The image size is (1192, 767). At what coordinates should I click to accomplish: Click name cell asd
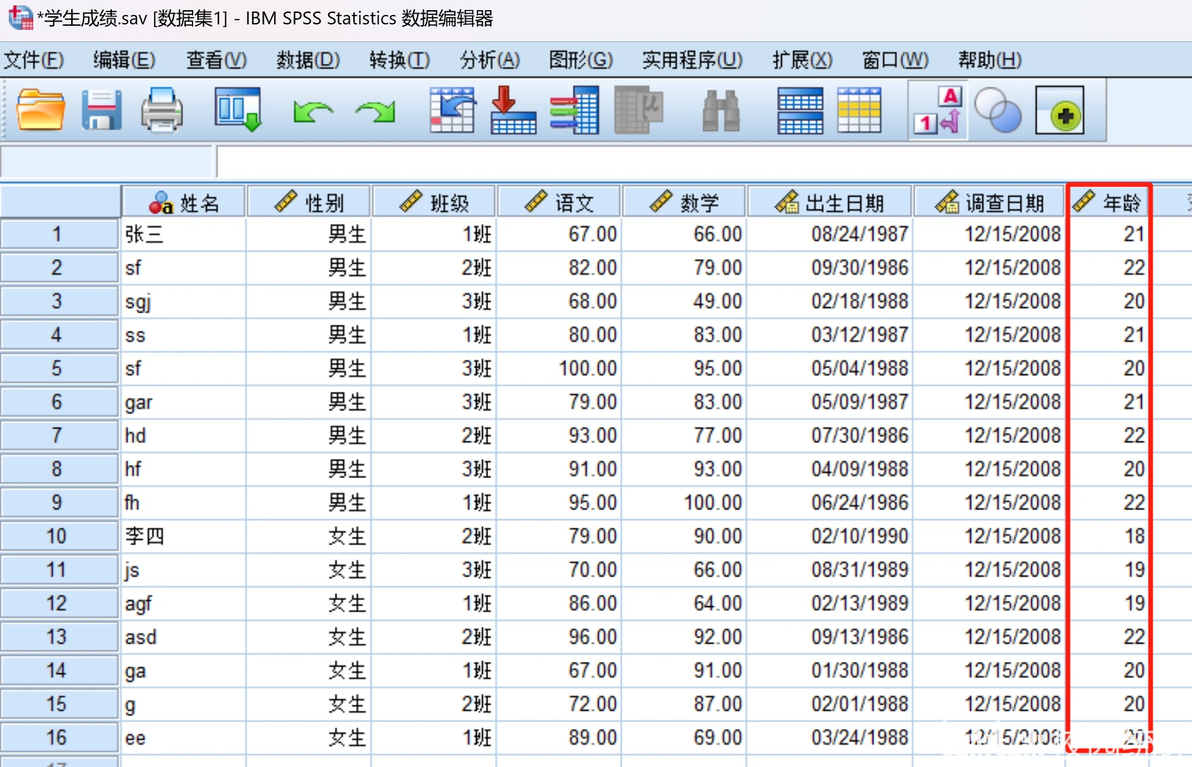[183, 637]
